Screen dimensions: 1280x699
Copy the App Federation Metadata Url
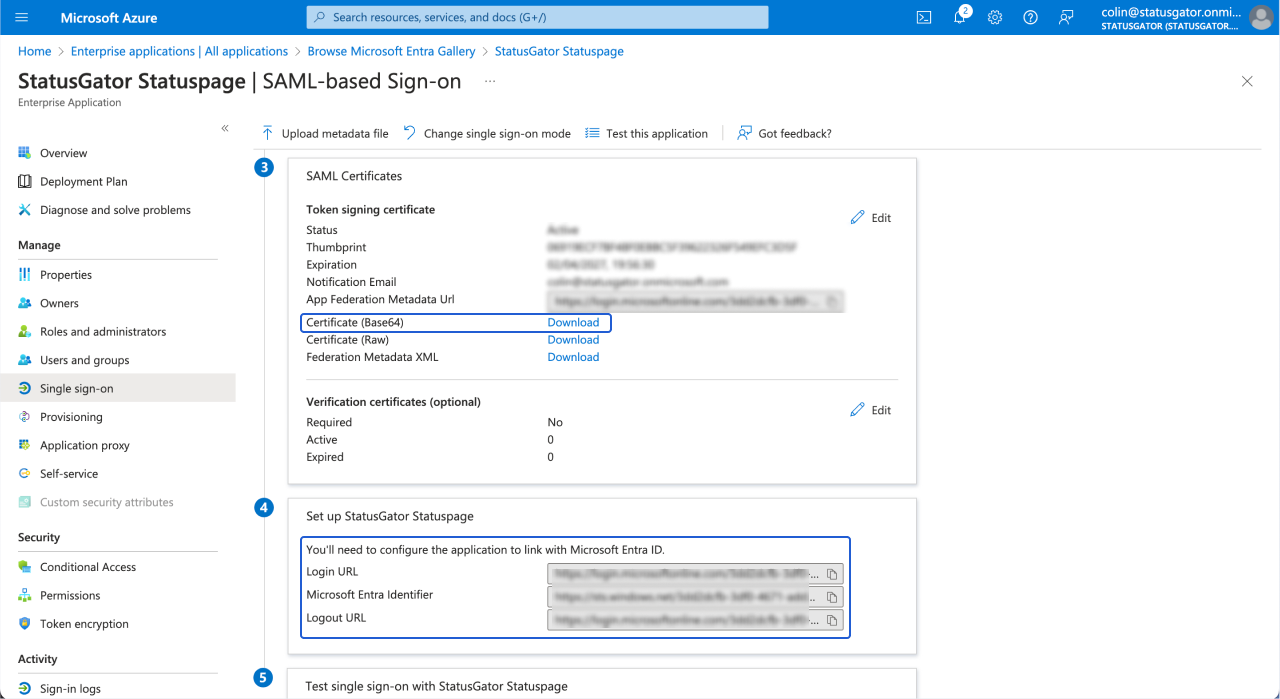[833, 301]
